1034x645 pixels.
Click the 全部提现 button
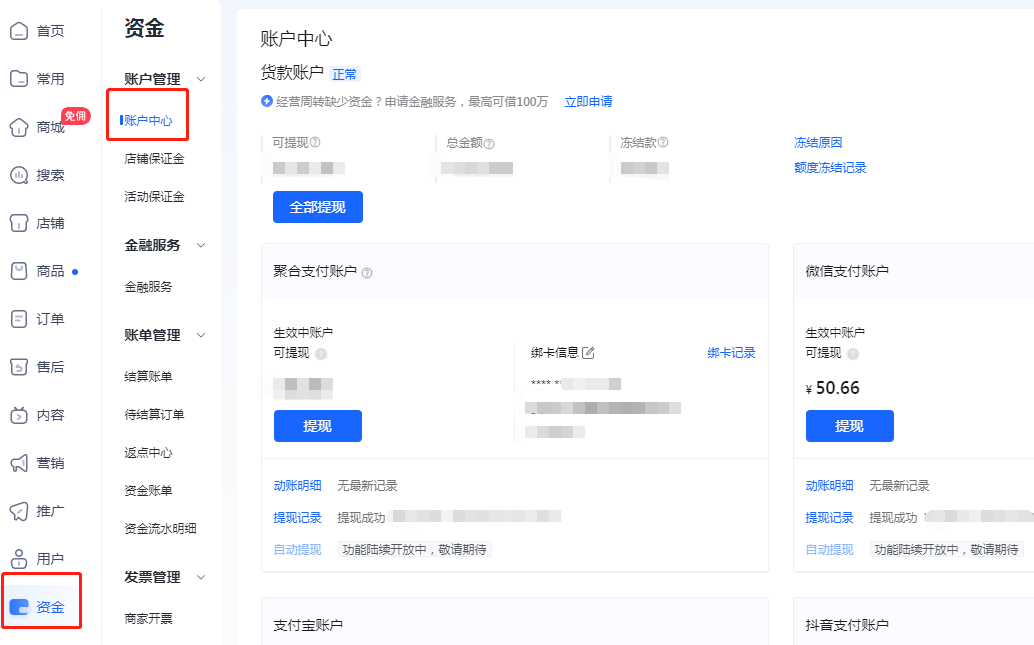coord(317,207)
